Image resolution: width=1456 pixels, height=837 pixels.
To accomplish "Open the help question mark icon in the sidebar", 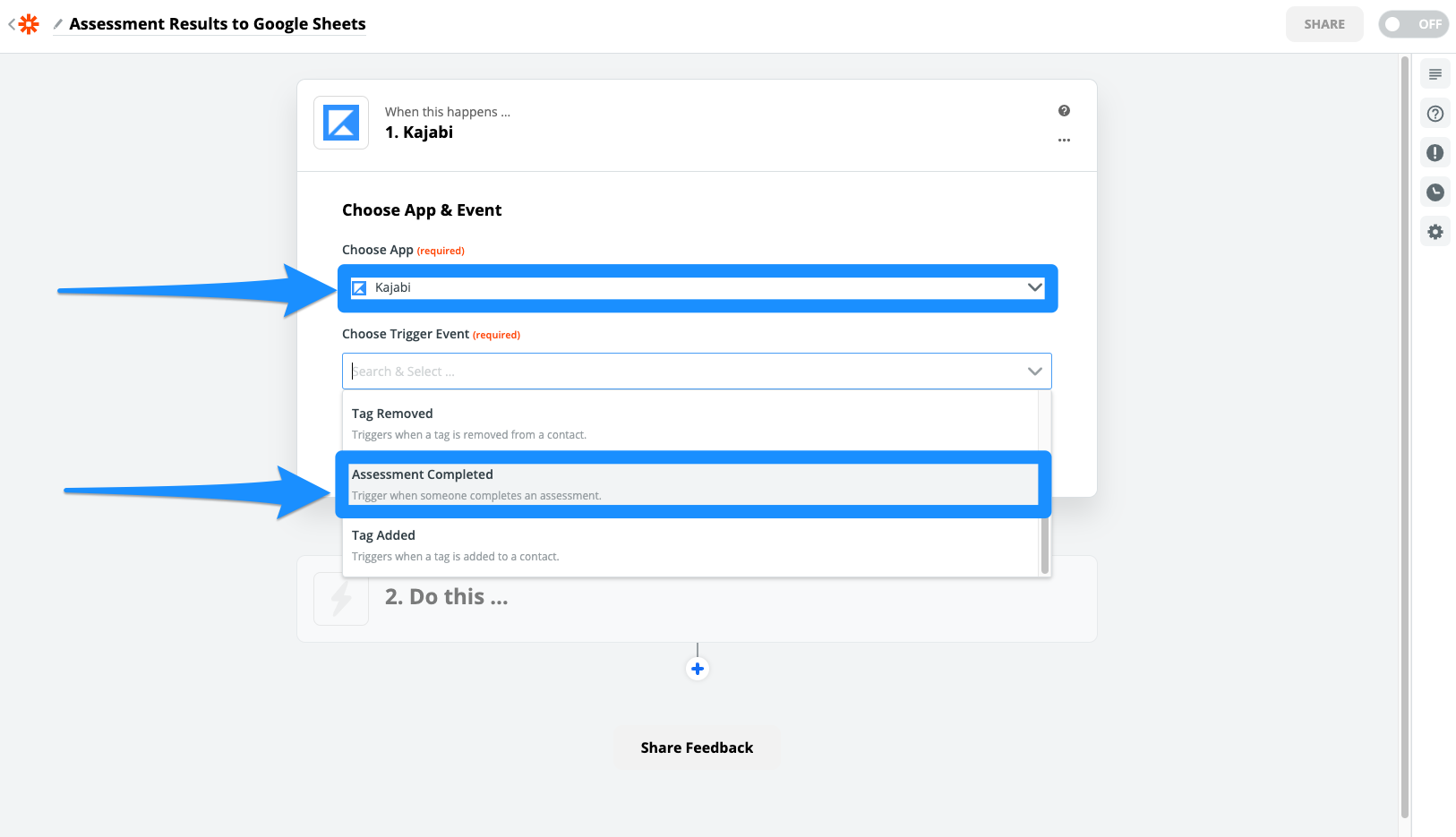I will click(x=1435, y=114).
